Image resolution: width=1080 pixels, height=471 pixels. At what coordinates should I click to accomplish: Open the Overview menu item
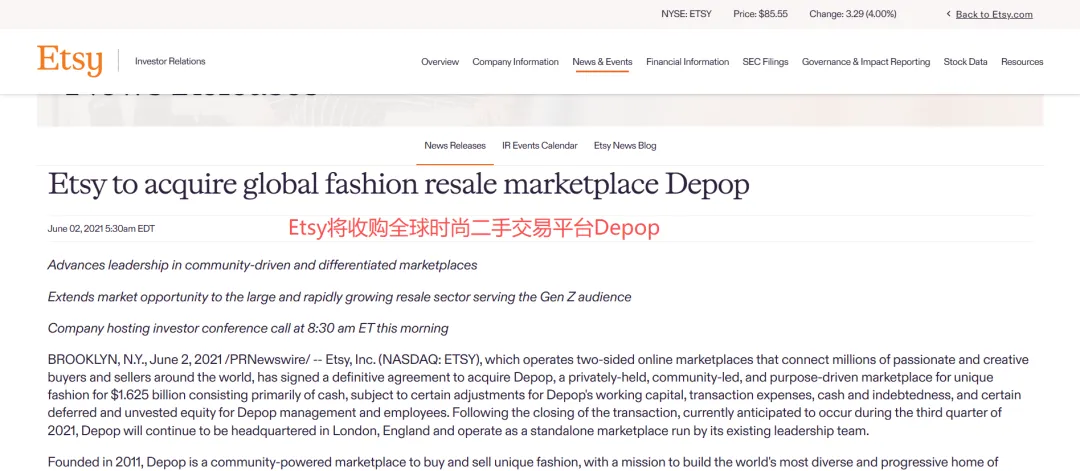click(439, 62)
